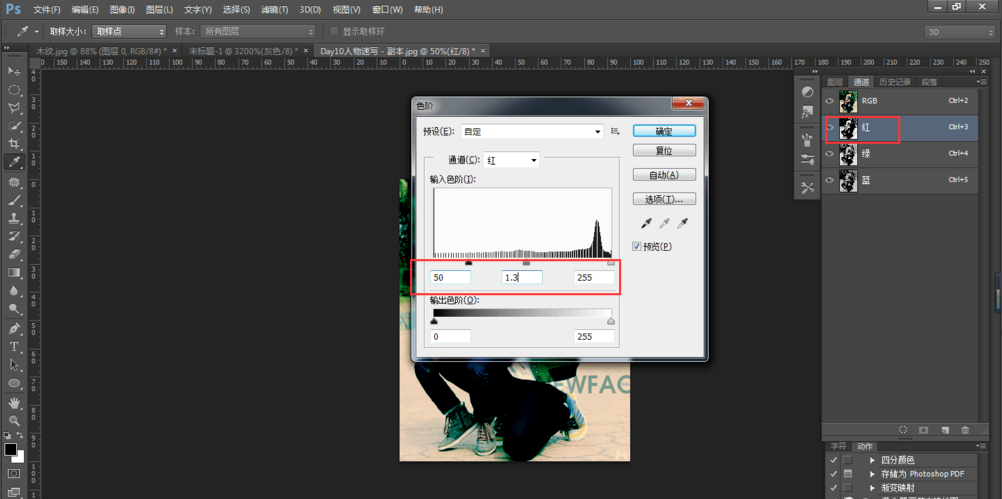Open the preset options icon beside 预设 dropdown

[x=615, y=131]
